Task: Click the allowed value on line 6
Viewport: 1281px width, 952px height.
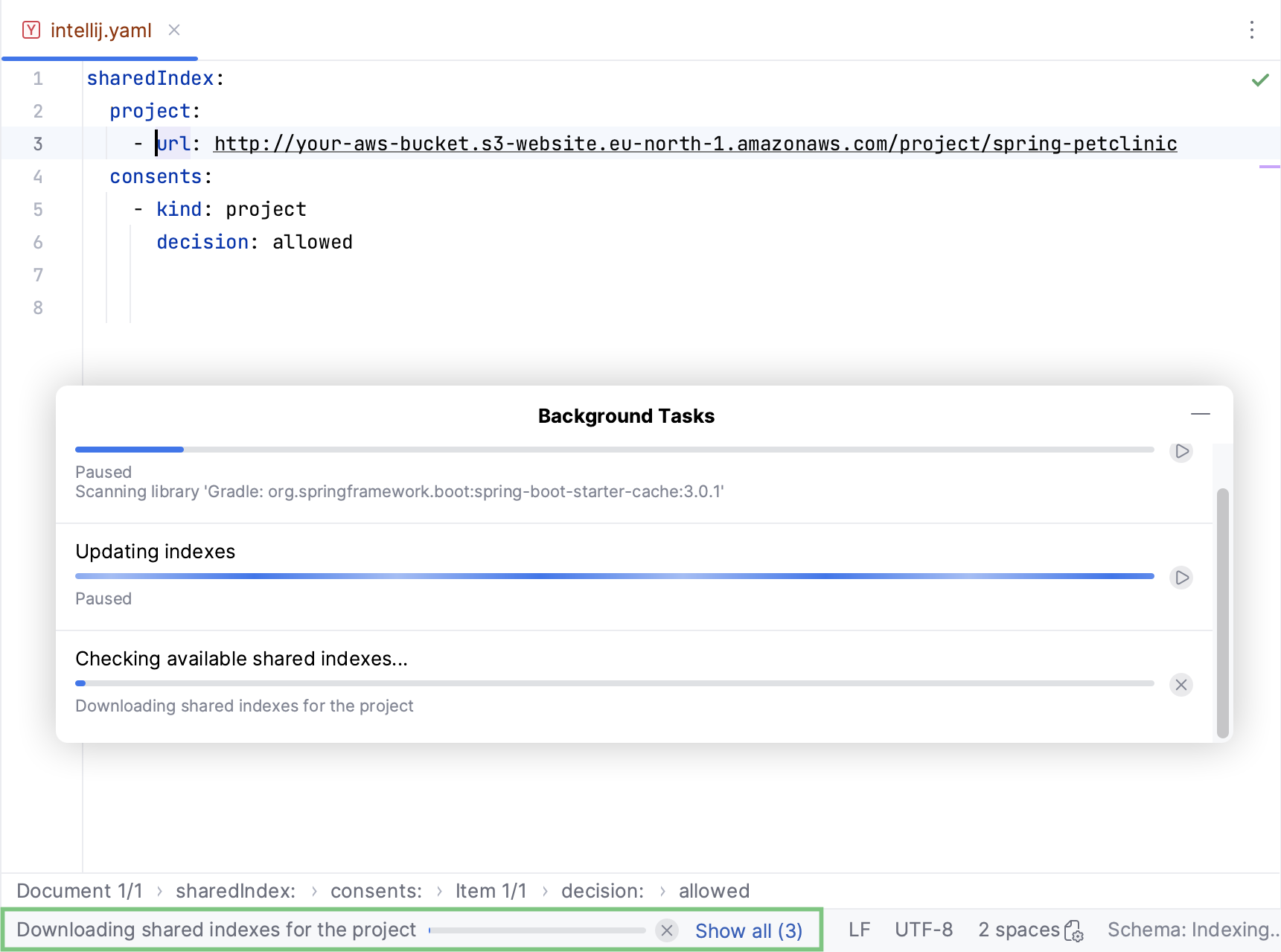Action: click(313, 242)
